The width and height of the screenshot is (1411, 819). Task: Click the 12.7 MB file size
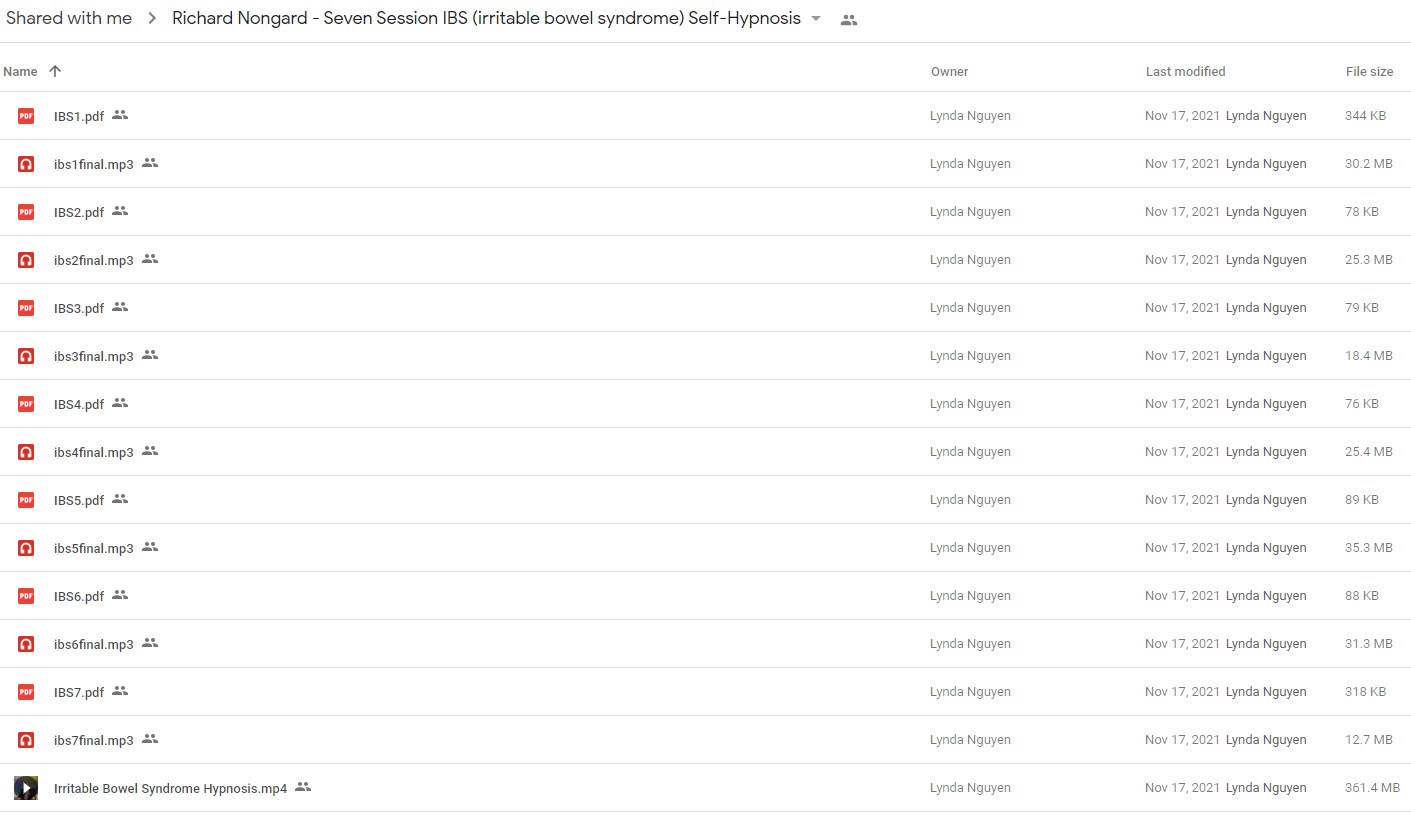click(1369, 740)
